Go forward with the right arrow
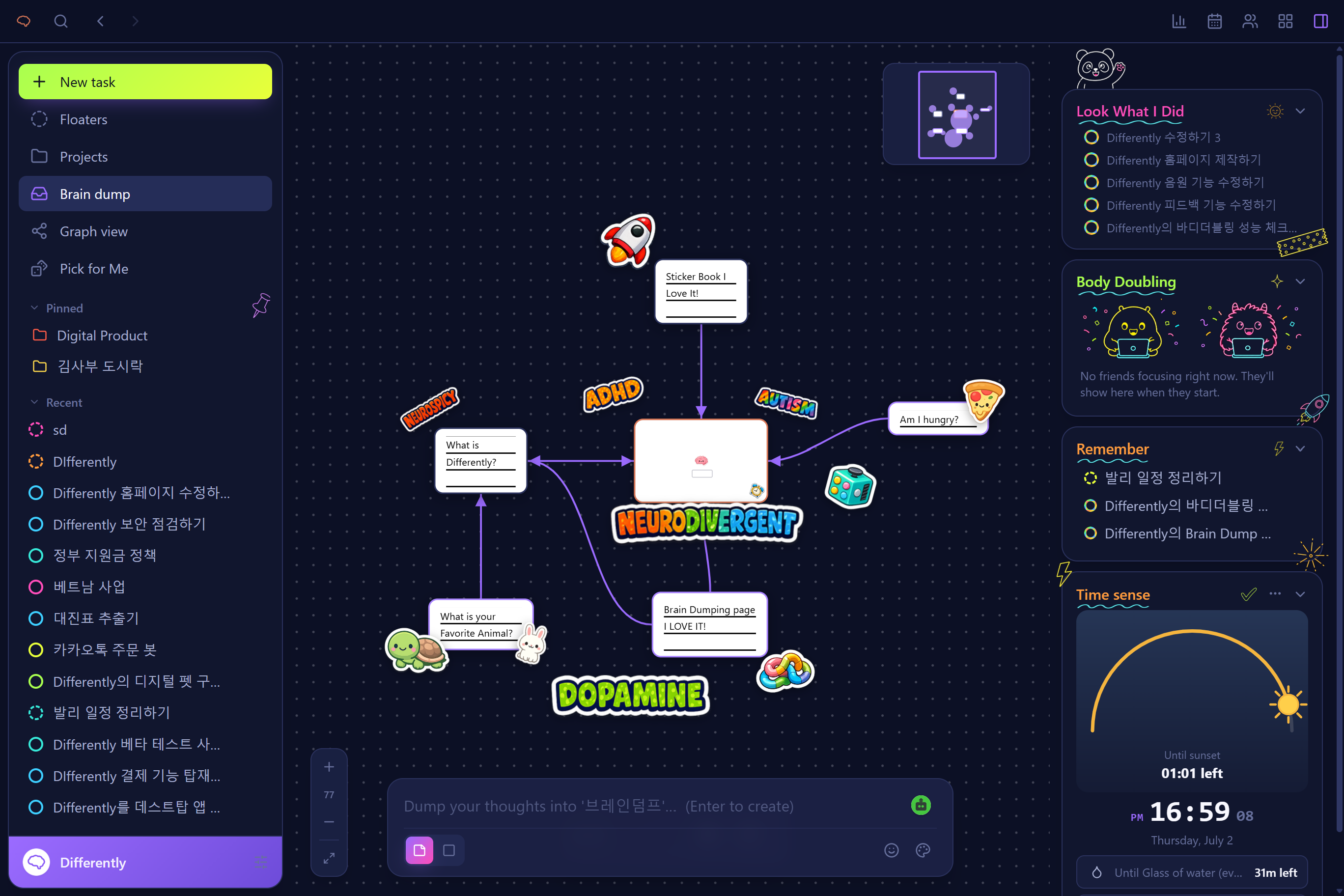This screenshot has height=896, width=1344. point(135,21)
